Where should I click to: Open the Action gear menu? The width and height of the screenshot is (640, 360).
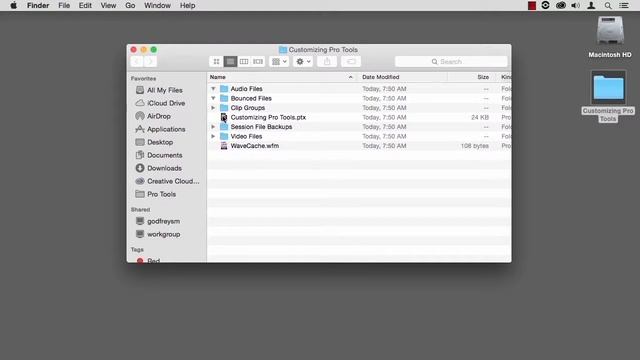tap(303, 62)
